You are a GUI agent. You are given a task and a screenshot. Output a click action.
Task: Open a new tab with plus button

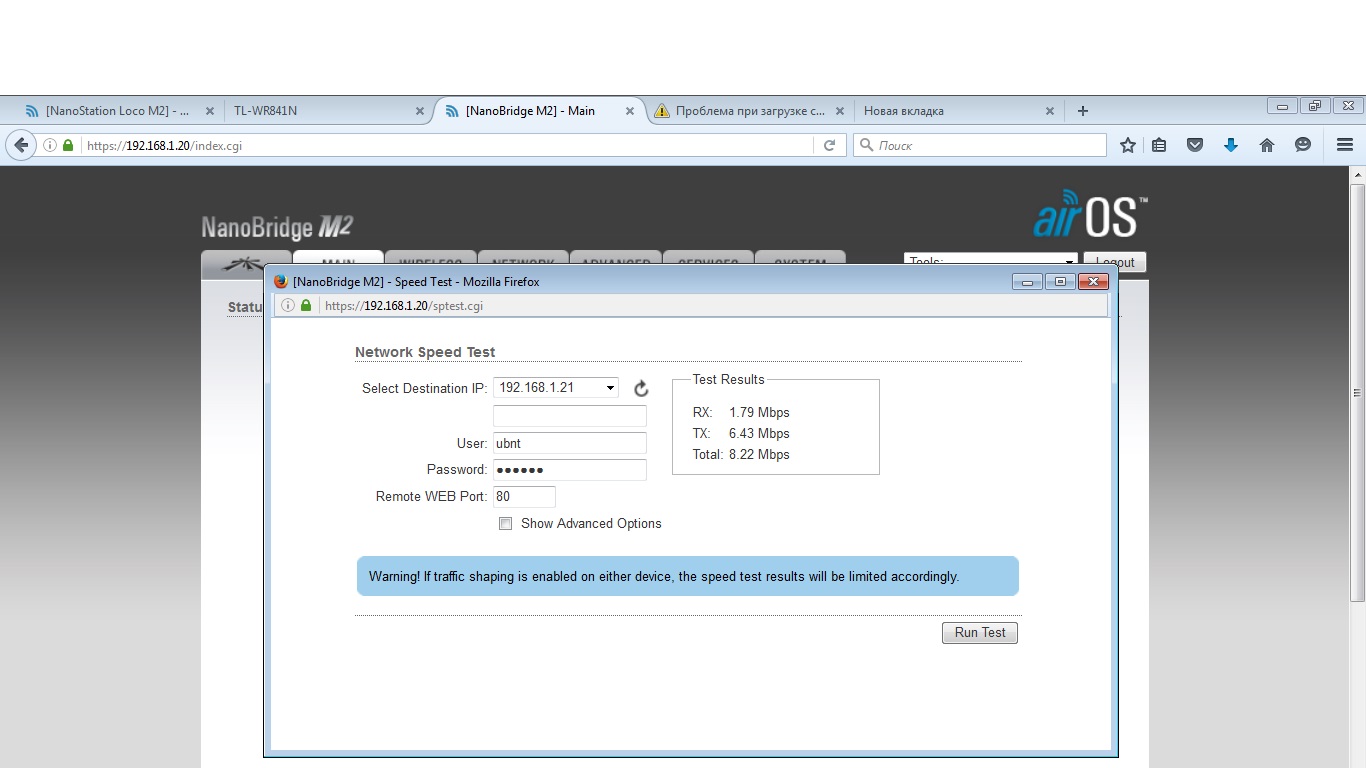(1082, 111)
